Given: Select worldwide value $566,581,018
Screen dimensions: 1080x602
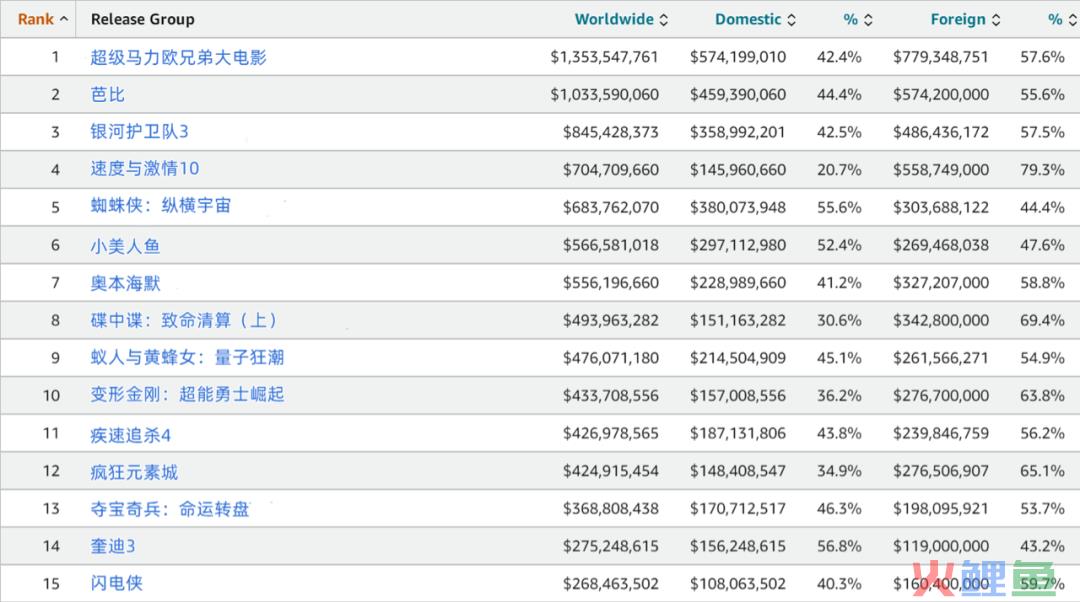Looking at the screenshot, I should (610, 245).
